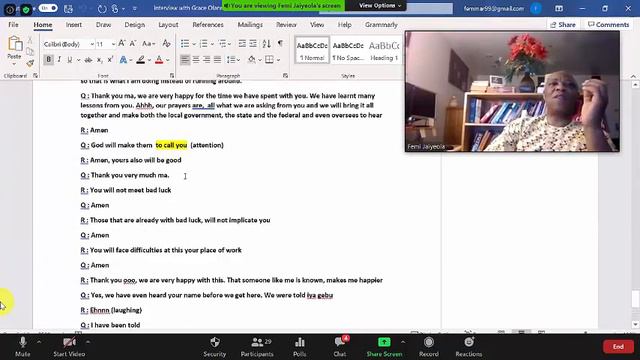The image size is (640, 360).
Task: Click Word's Save icon in title bar
Action: pyautogui.click(x=69, y=9)
